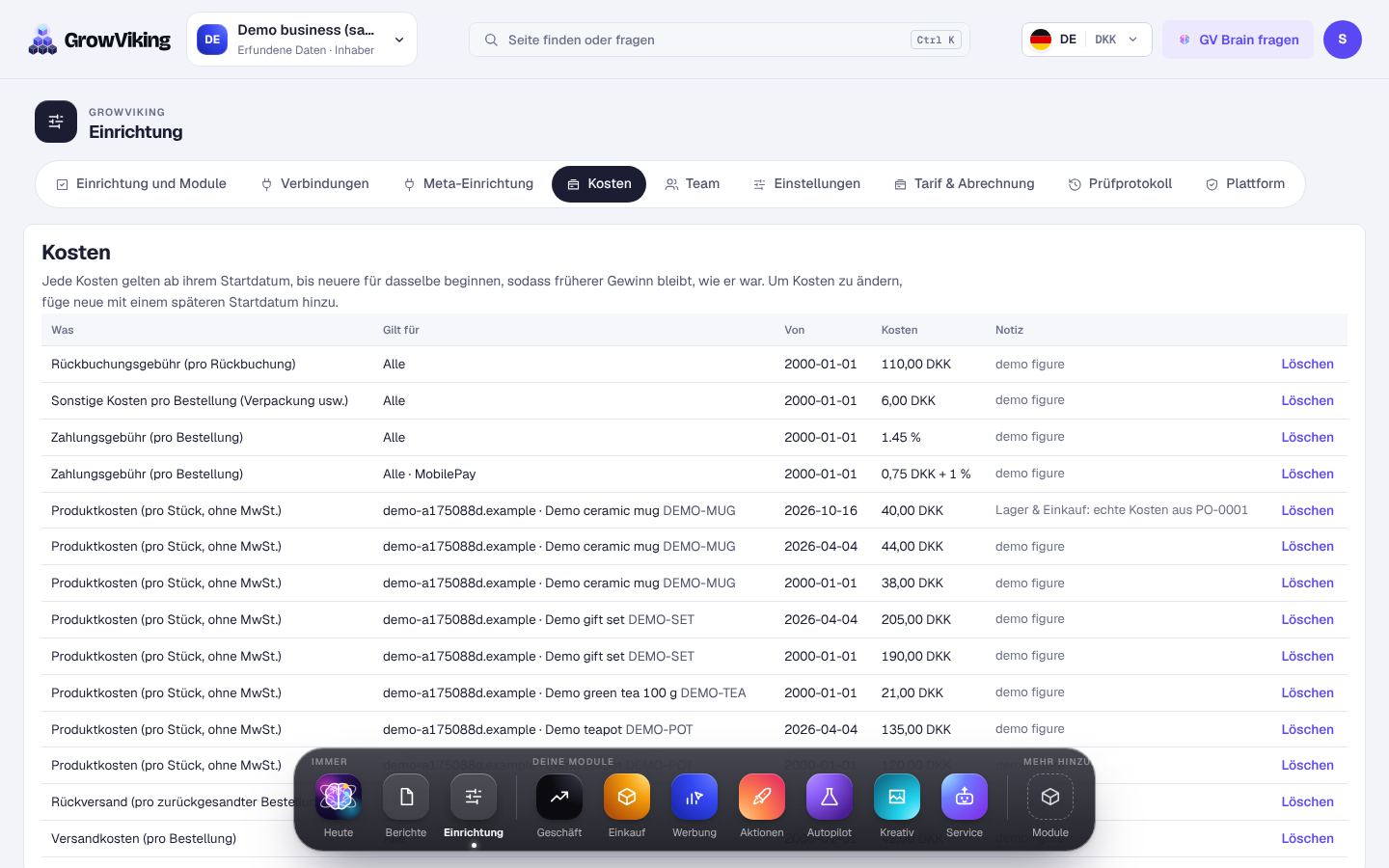Delete the Rückbuchungsgebühr cost row
Screen dimensions: 1389x868
pyautogui.click(x=1307, y=365)
